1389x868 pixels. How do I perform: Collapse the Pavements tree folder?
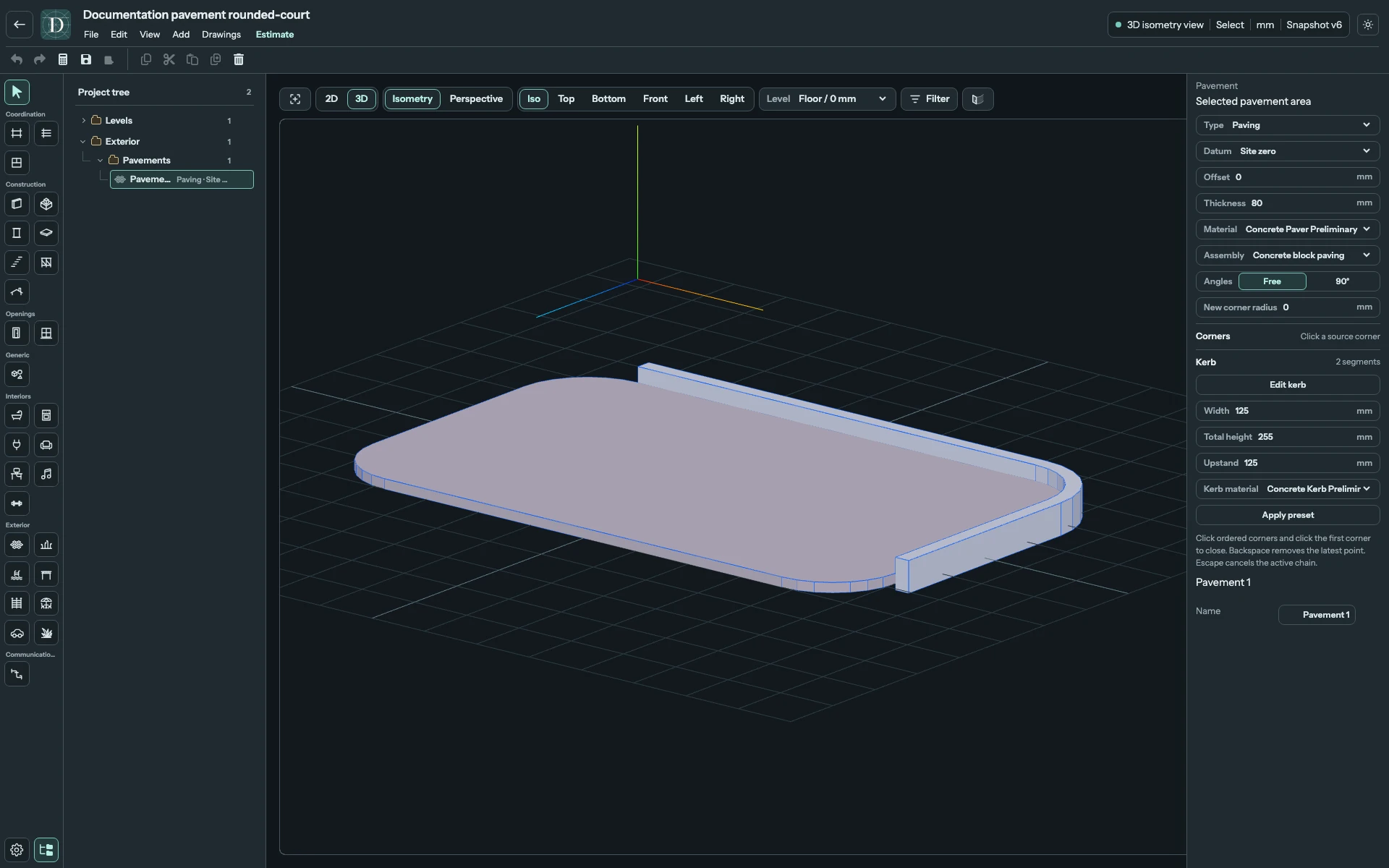click(x=100, y=161)
